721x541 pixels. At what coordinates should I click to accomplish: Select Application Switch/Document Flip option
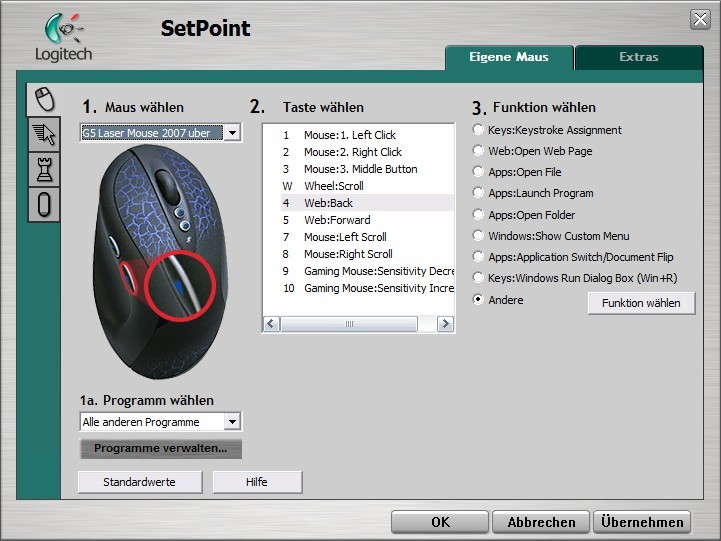pos(573,257)
